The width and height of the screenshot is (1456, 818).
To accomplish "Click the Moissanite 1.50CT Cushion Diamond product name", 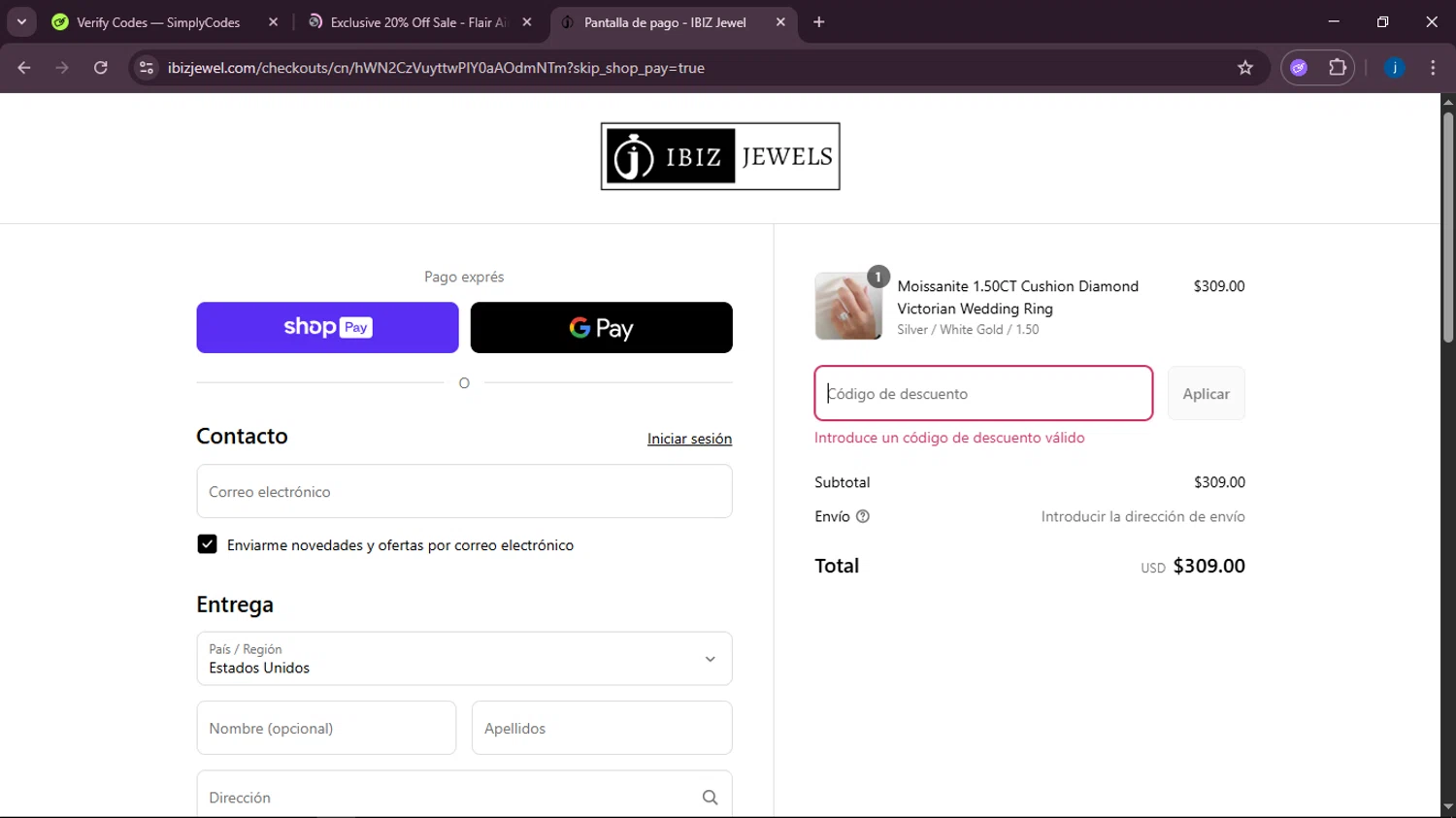I will (1017, 297).
